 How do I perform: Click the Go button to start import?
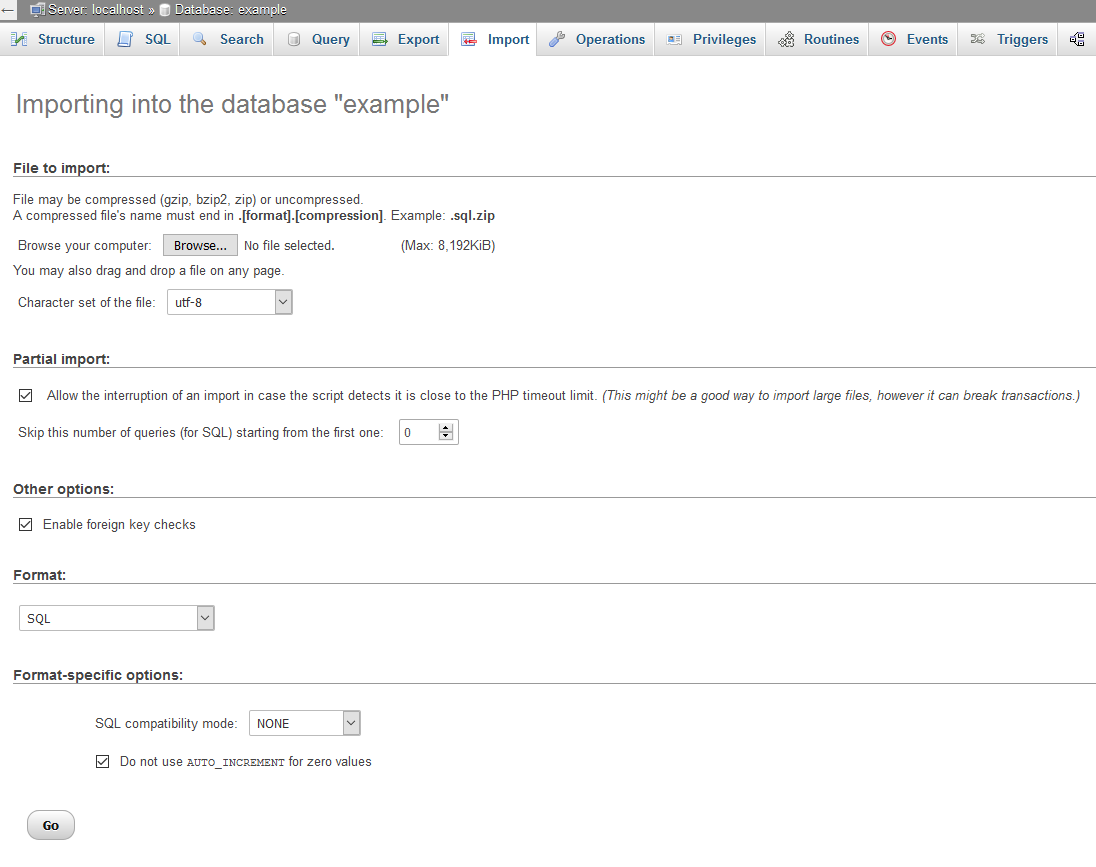pyautogui.click(x=50, y=825)
